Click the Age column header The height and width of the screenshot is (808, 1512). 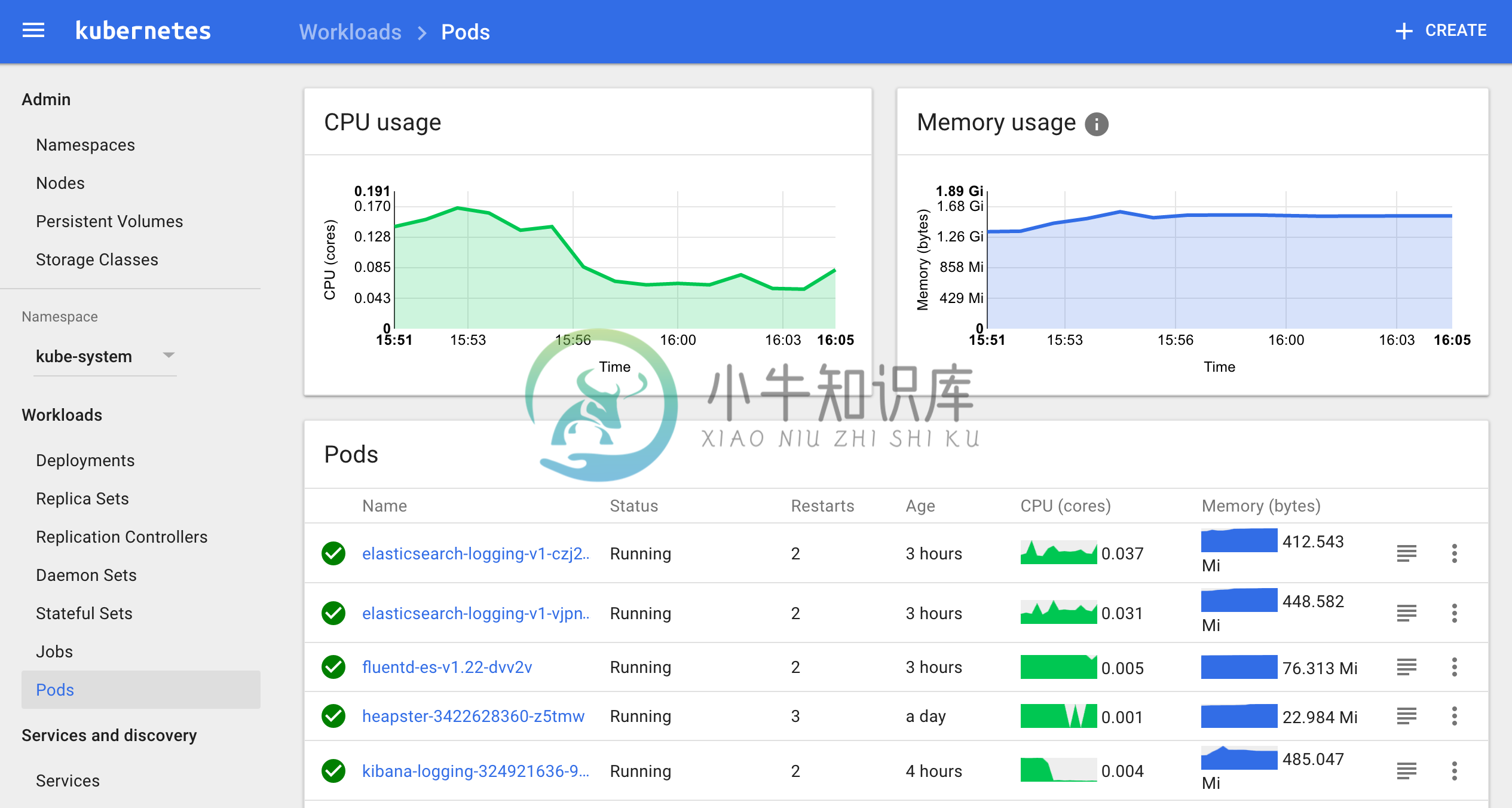click(x=920, y=506)
